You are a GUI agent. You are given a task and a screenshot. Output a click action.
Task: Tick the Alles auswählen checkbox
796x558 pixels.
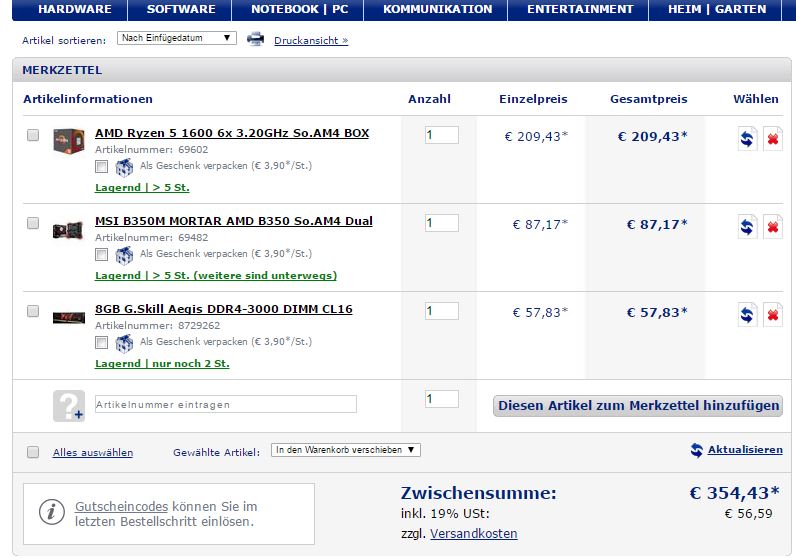tap(33, 452)
